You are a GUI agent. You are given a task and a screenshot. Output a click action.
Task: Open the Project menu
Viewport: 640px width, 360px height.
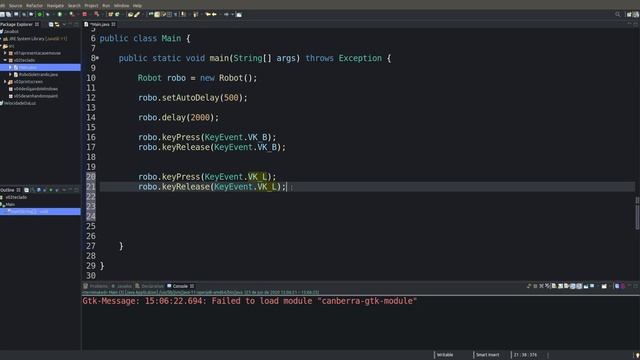coord(91,6)
